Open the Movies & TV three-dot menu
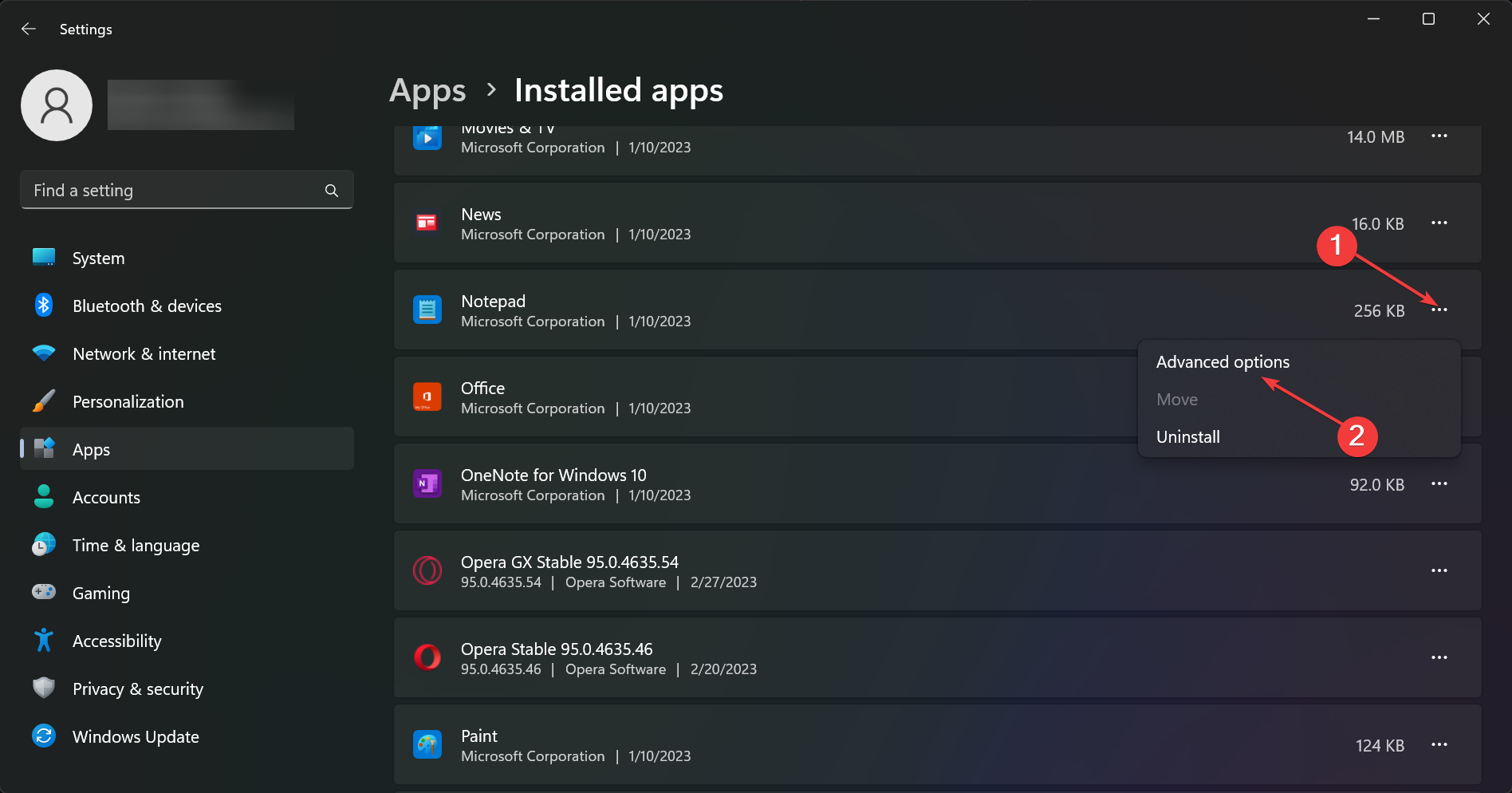The width and height of the screenshot is (1512, 793). [x=1439, y=136]
